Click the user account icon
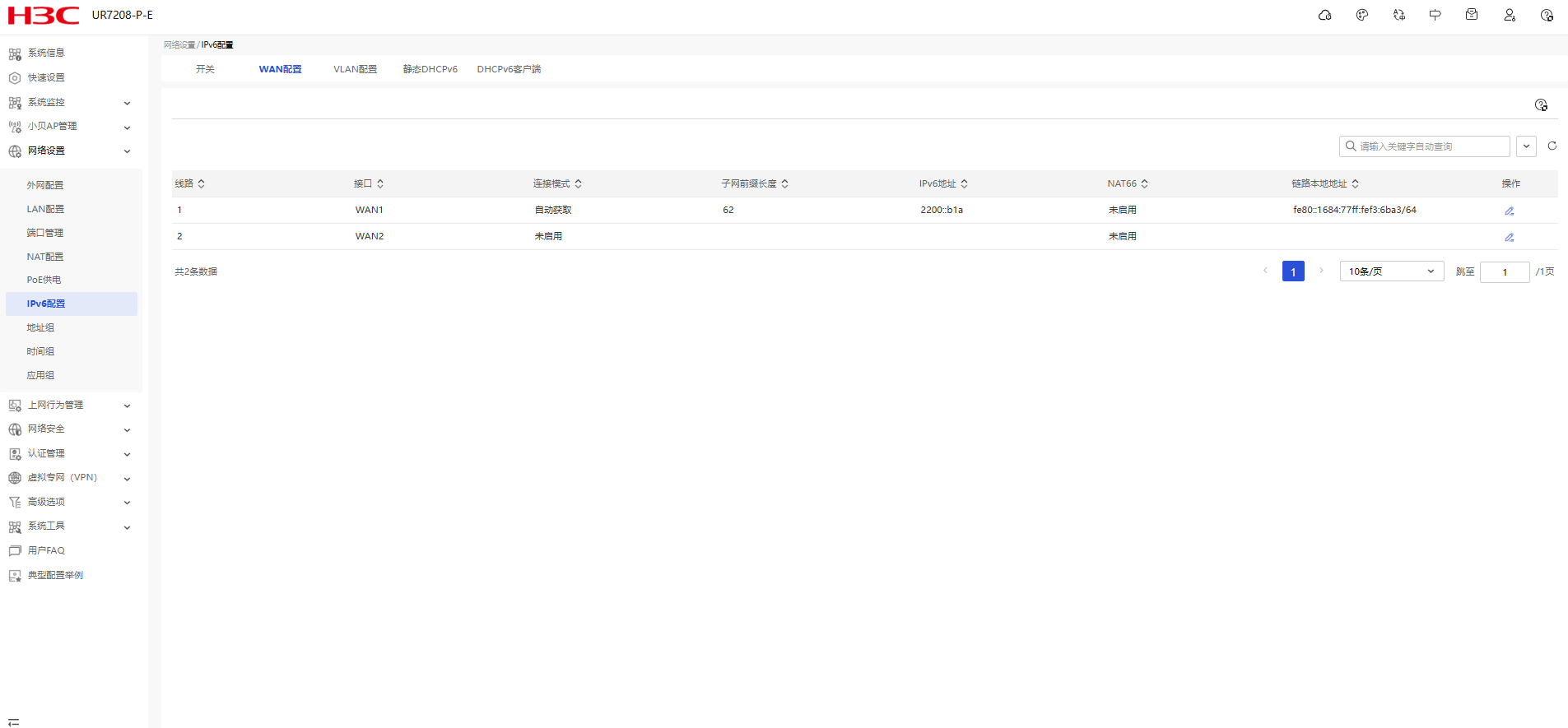The width and height of the screenshot is (1568, 728). click(1509, 15)
